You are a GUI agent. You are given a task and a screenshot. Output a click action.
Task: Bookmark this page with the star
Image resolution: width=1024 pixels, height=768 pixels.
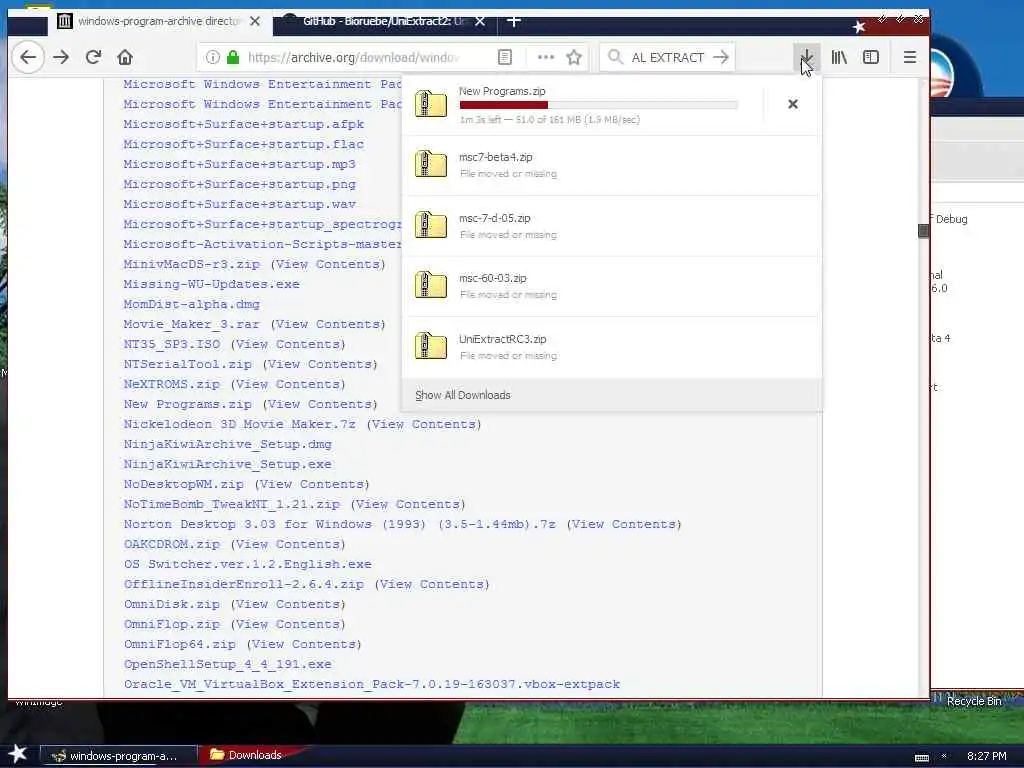[x=574, y=57]
